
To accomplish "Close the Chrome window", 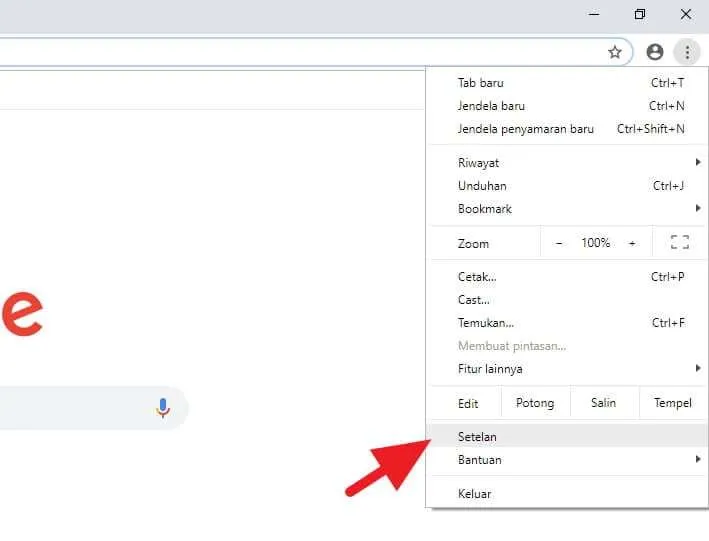I will (686, 14).
